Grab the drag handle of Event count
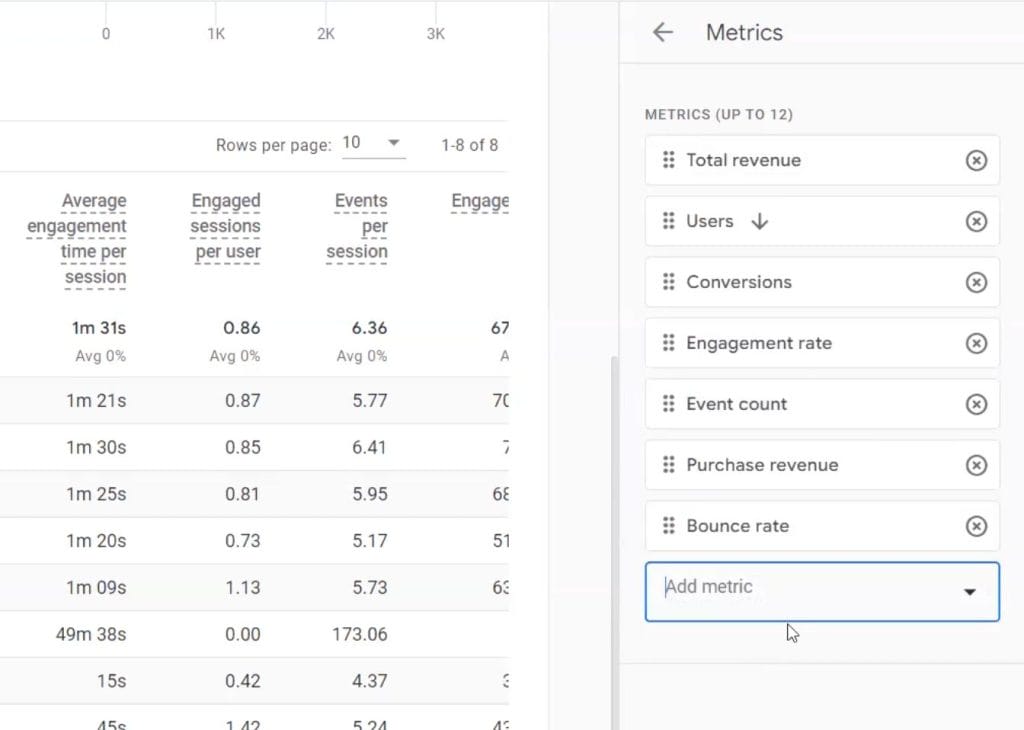This screenshot has width=1024, height=730. 668,404
